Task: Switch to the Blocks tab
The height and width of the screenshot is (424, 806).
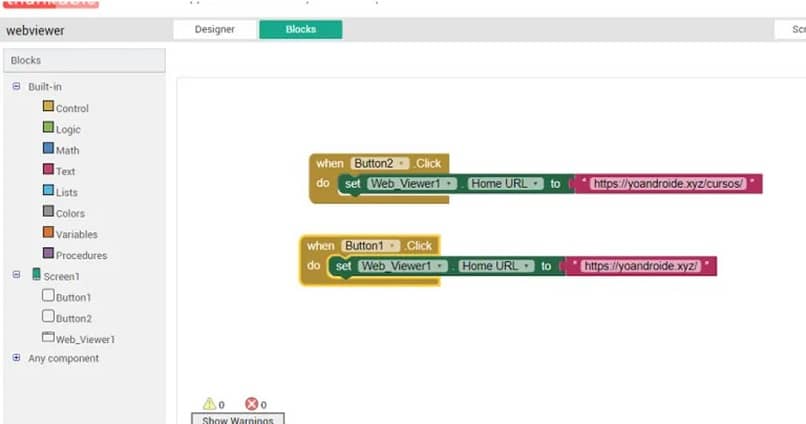Action: point(300,29)
